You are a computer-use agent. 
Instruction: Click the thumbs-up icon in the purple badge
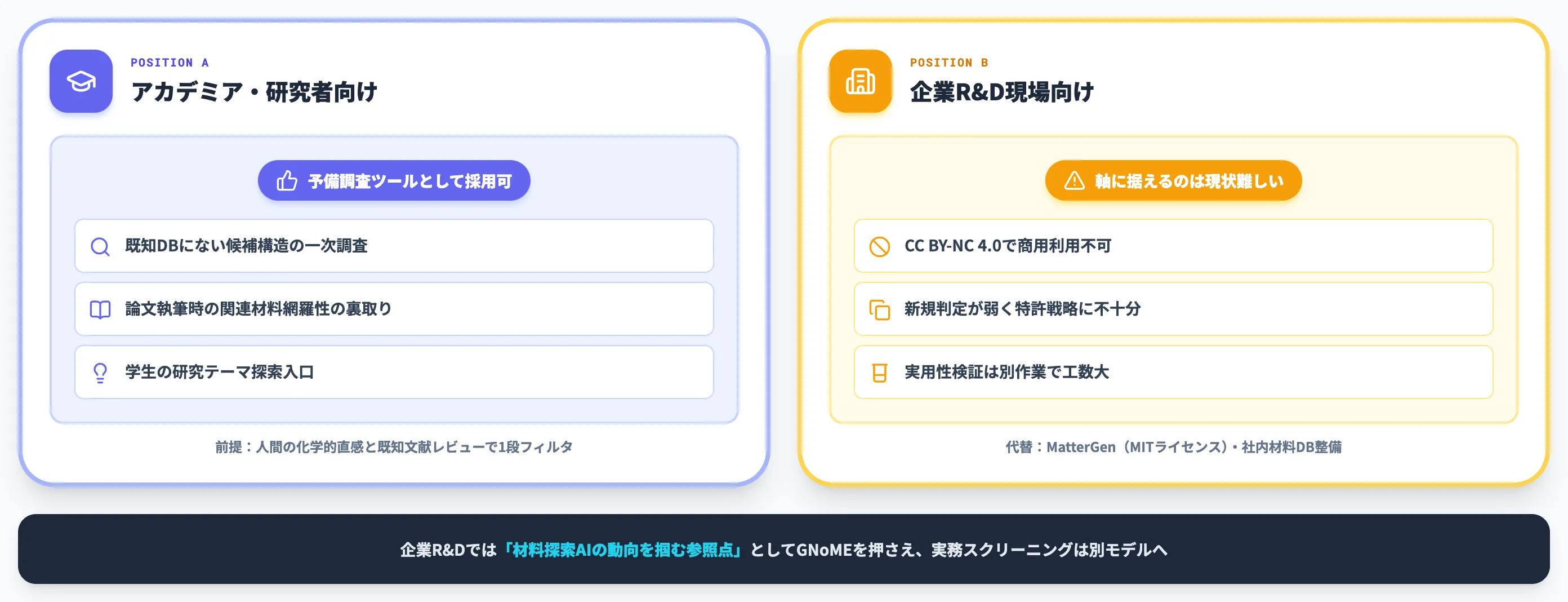point(287,180)
